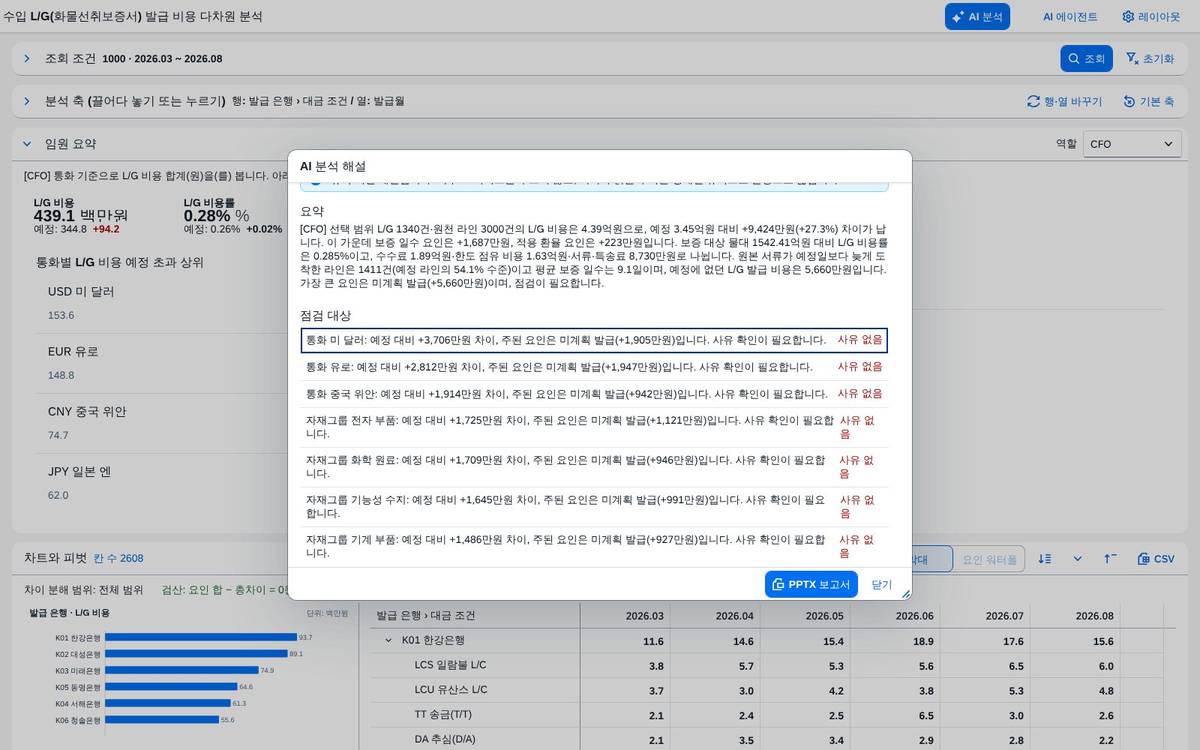Image resolution: width=1200 pixels, height=750 pixels.
Task: Export the table to CSV
Action: (x=1156, y=559)
